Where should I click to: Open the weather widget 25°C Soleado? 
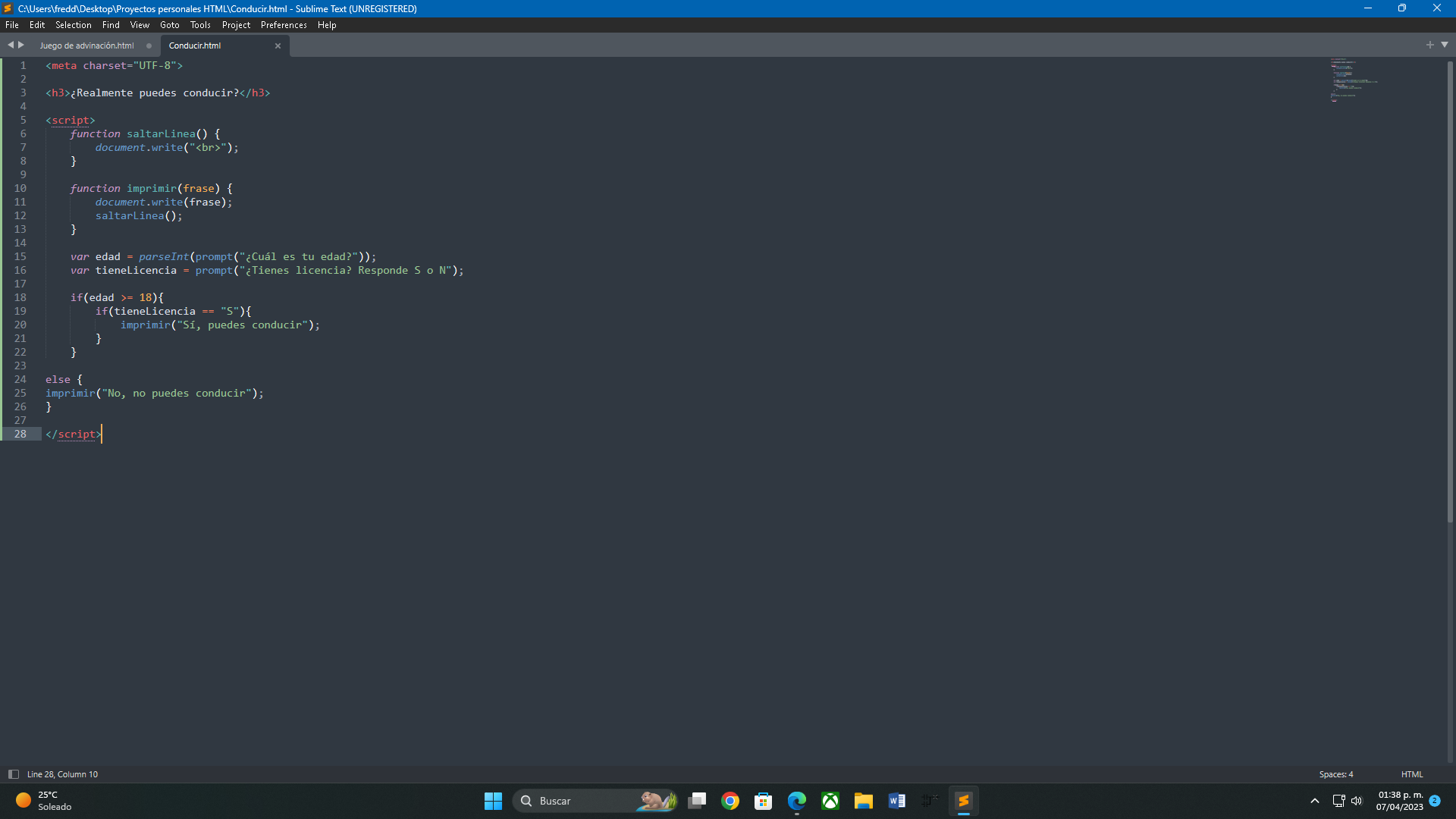[44, 801]
